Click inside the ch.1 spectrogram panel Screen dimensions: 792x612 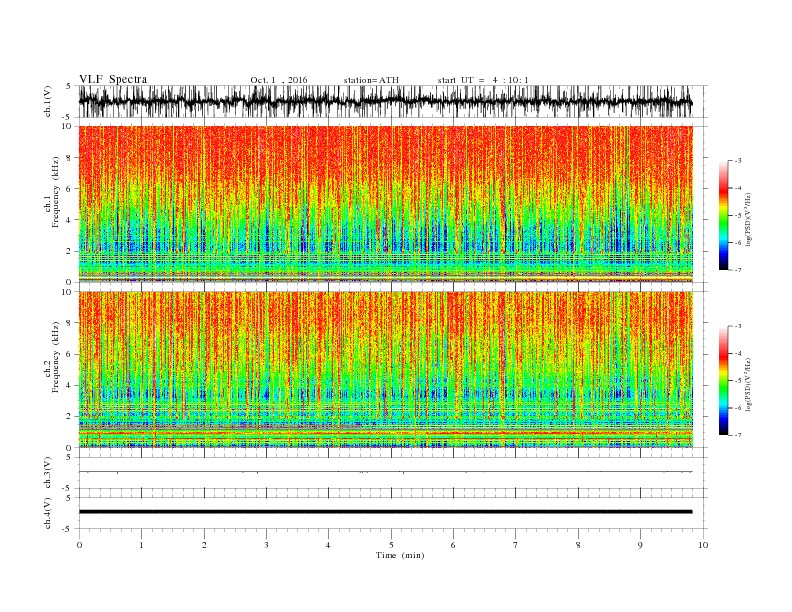[x=385, y=204]
